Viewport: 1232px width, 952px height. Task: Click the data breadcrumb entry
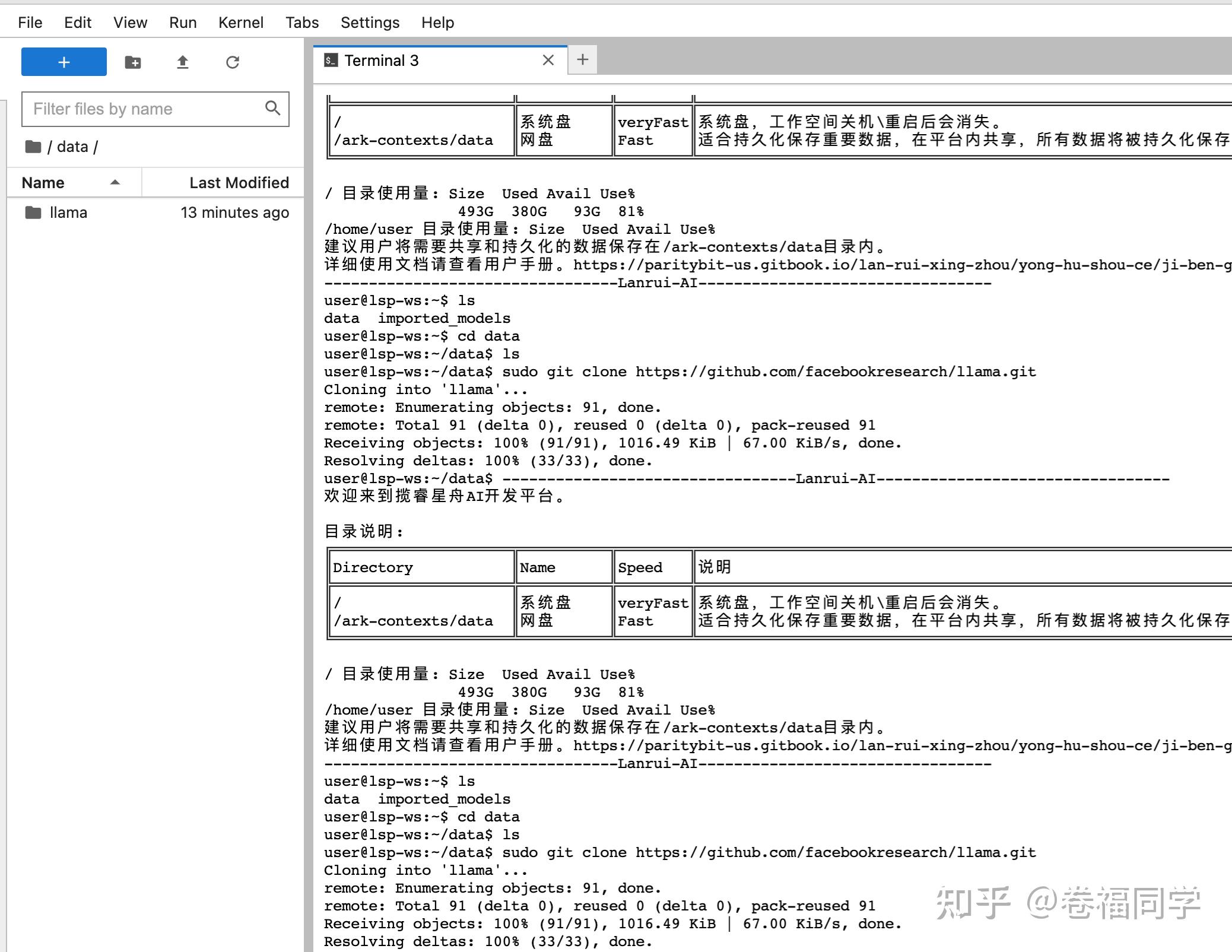[x=72, y=146]
